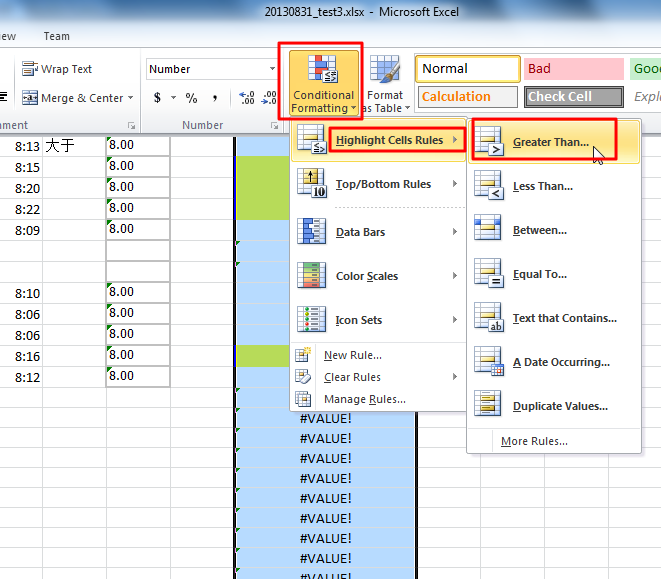Image resolution: width=661 pixels, height=579 pixels.
Task: Click the New Rule icon
Action: pos(303,355)
